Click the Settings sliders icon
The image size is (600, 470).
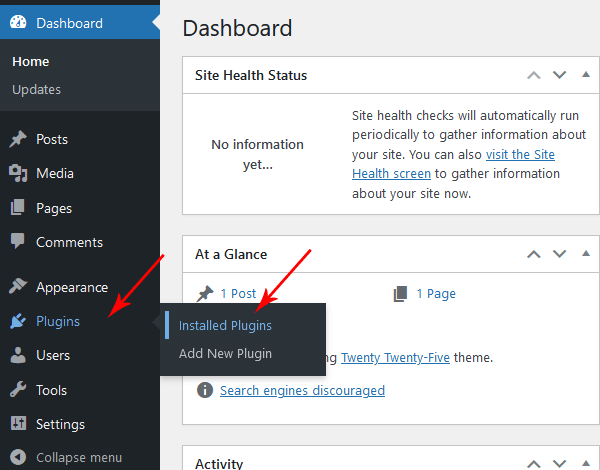pos(18,424)
